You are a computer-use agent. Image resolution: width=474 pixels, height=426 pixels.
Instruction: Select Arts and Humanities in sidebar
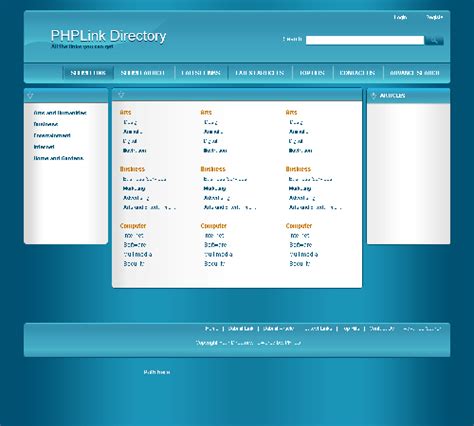pos(60,113)
